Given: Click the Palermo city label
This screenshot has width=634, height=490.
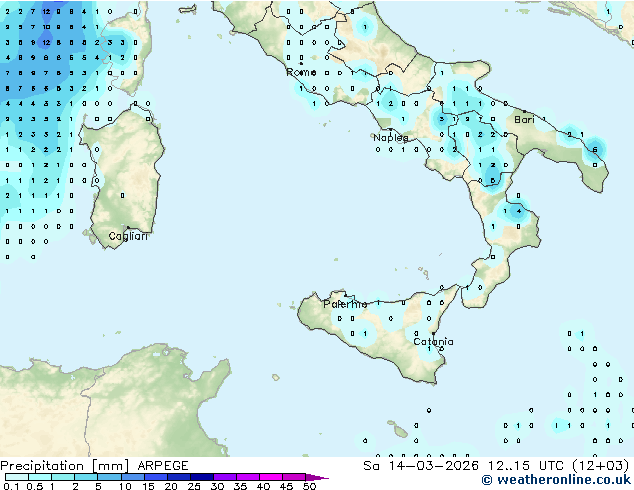Looking at the screenshot, I should tap(345, 304).
